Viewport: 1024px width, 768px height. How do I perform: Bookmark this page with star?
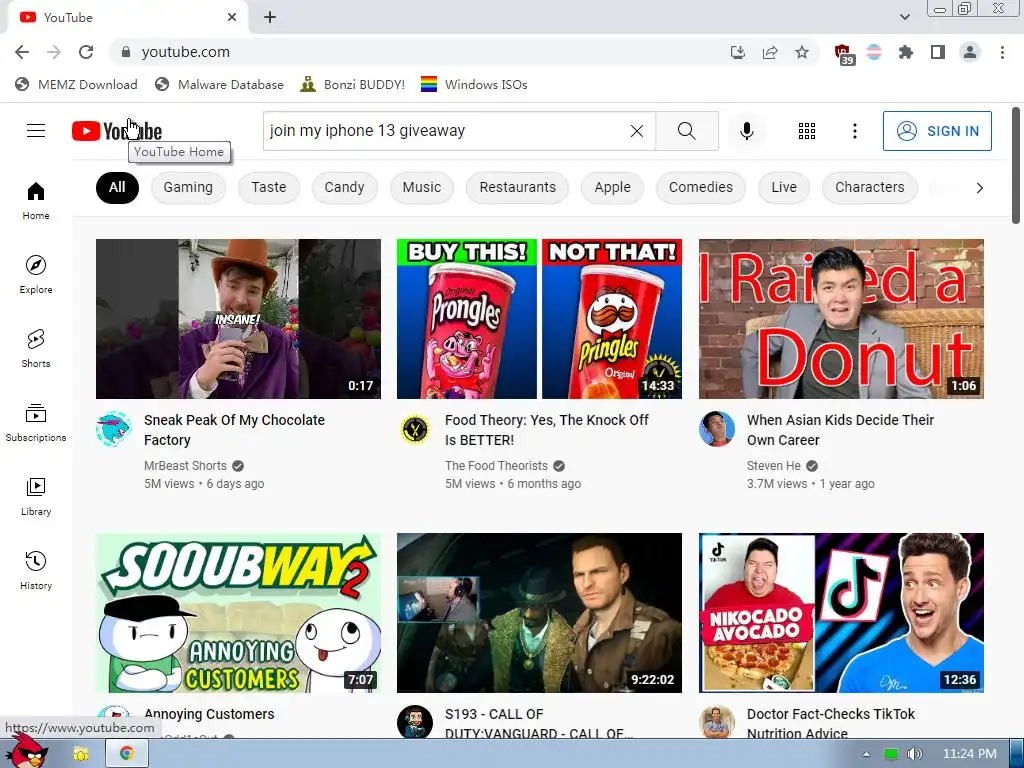coord(802,52)
